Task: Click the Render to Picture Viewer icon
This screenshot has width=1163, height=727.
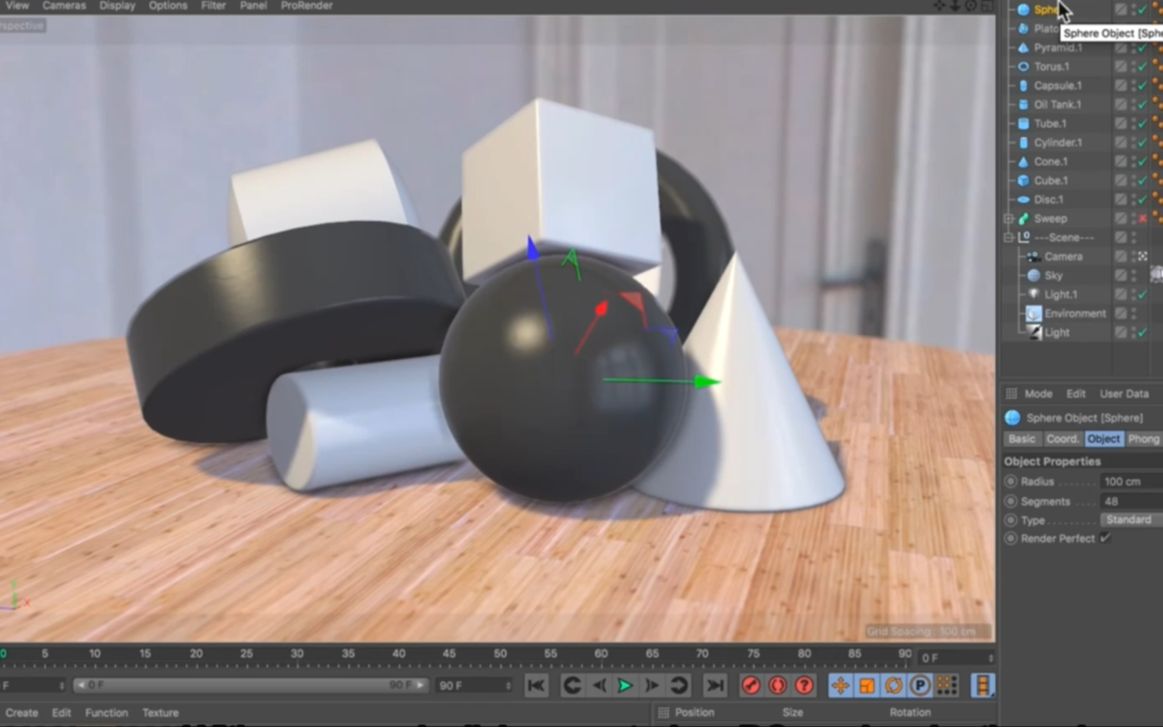Action: (777, 686)
